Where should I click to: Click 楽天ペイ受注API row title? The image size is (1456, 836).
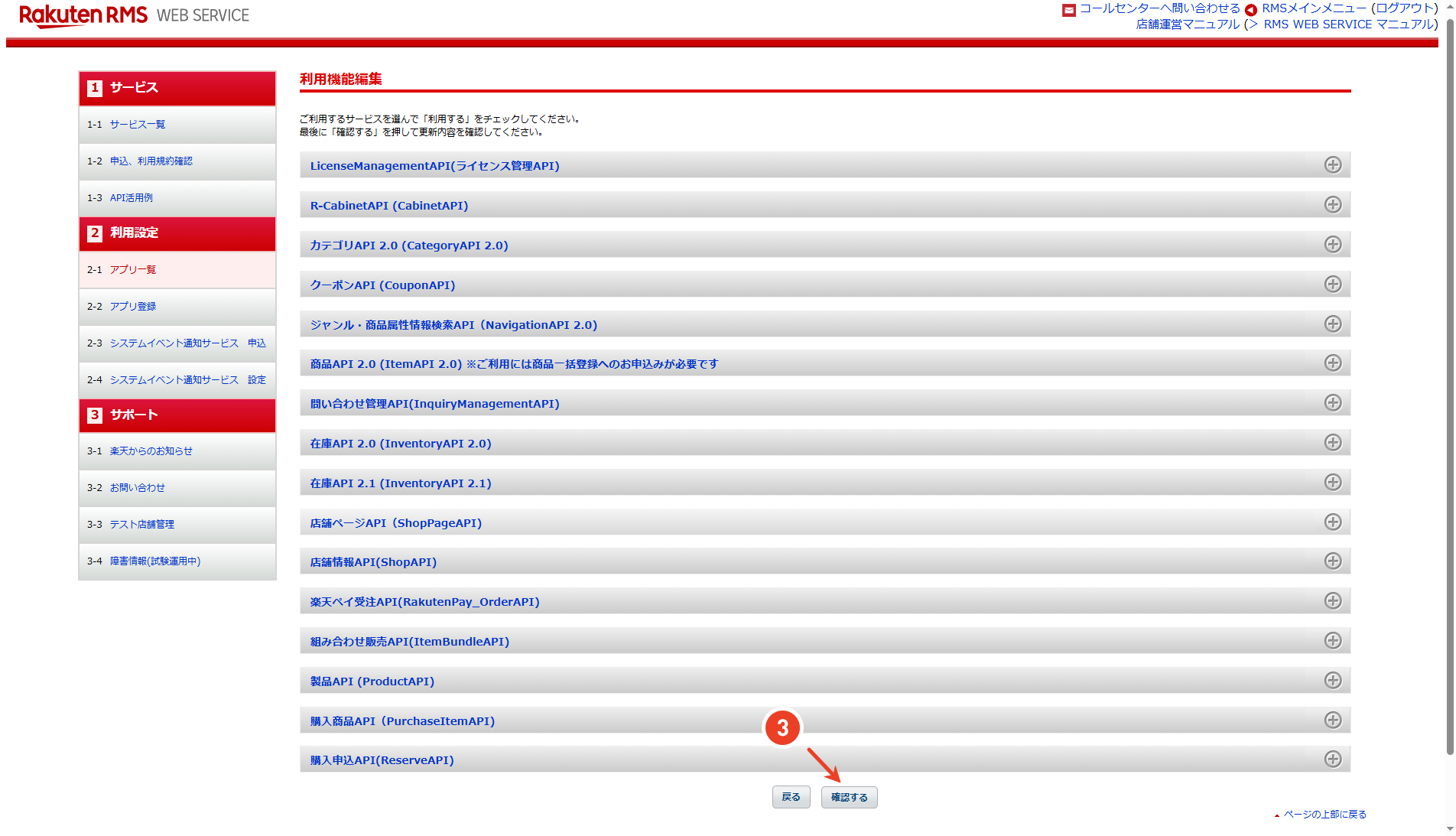click(424, 602)
